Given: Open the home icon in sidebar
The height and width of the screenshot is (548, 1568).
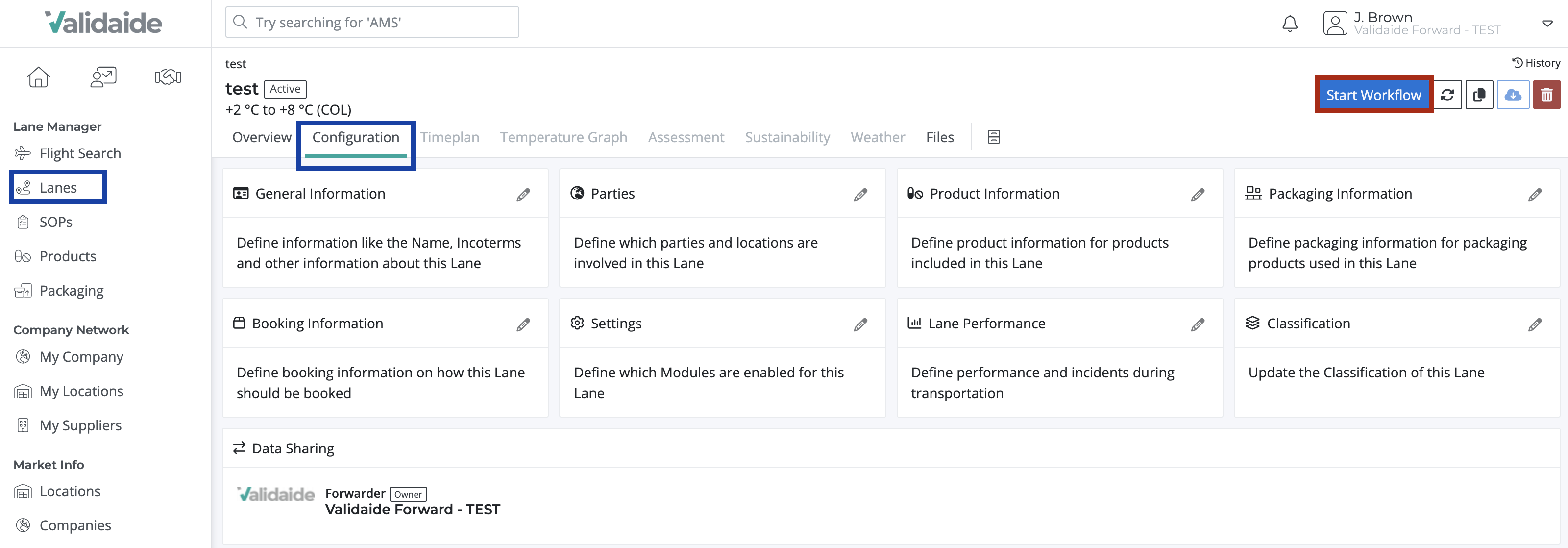Looking at the screenshot, I should 38,77.
